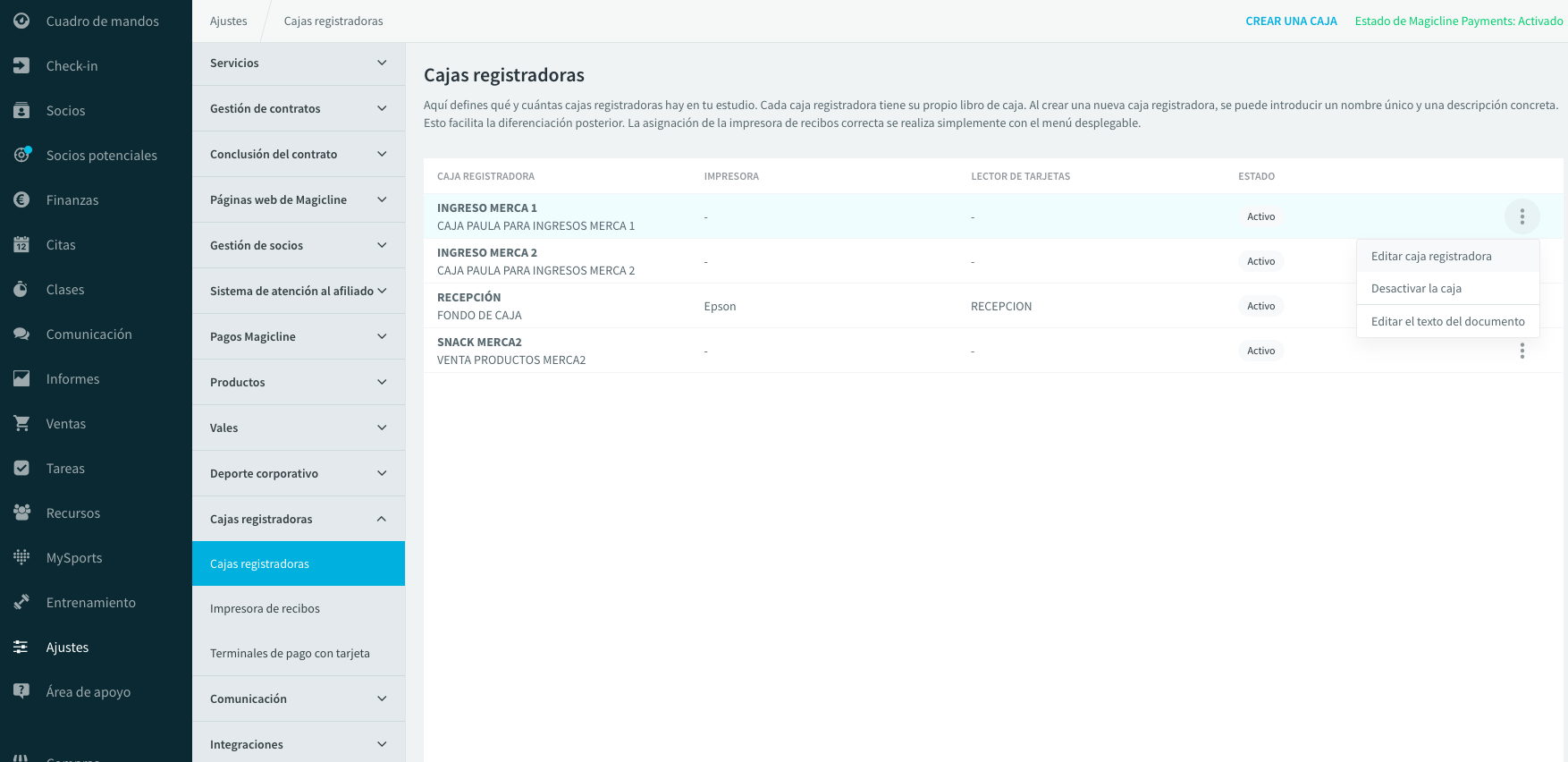Choose Editar el texto del documento
The image size is (1568, 762).
(x=1447, y=321)
